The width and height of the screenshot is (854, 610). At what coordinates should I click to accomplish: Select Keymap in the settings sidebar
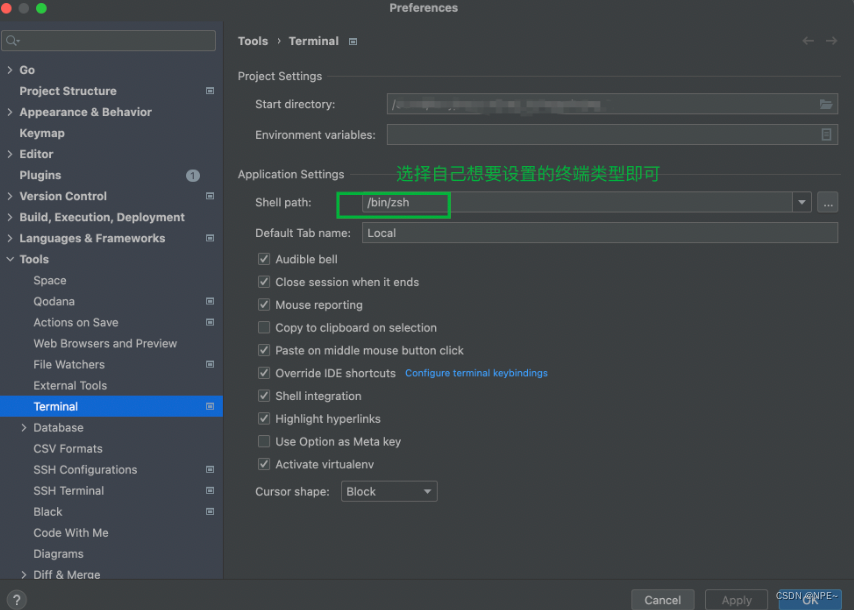pos(42,133)
